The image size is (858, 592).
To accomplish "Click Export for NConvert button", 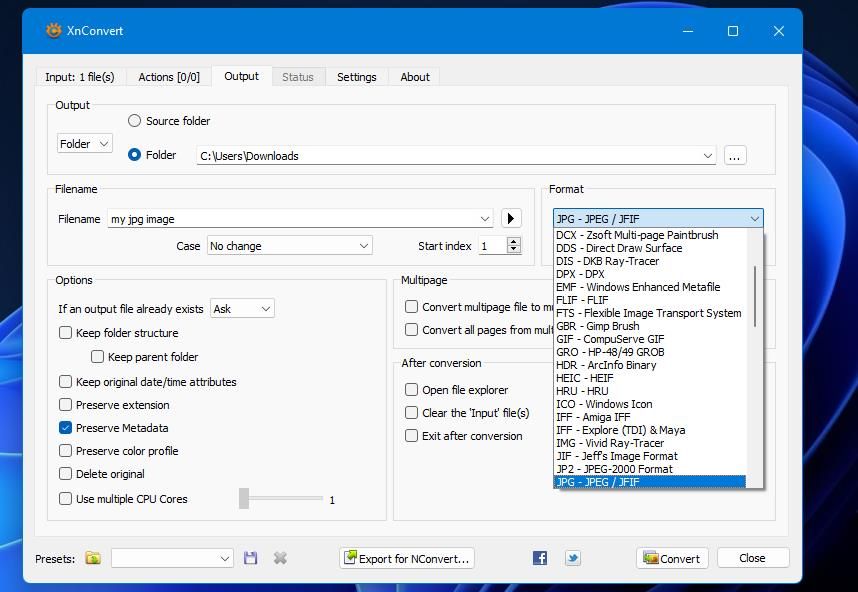I will [407, 558].
